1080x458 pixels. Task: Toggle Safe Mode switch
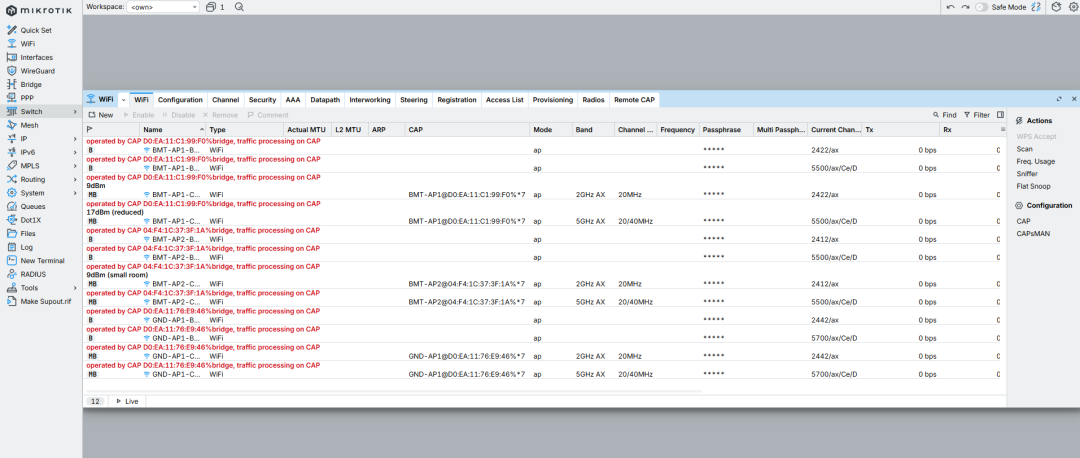click(982, 7)
